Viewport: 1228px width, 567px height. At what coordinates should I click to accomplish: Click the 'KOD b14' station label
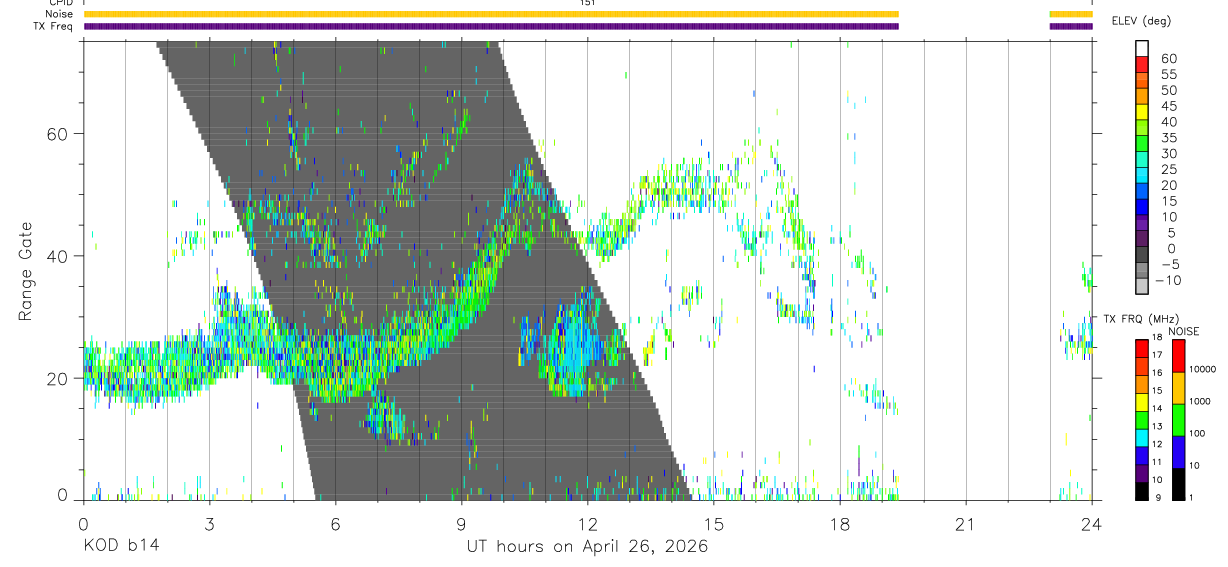[x=121, y=547]
